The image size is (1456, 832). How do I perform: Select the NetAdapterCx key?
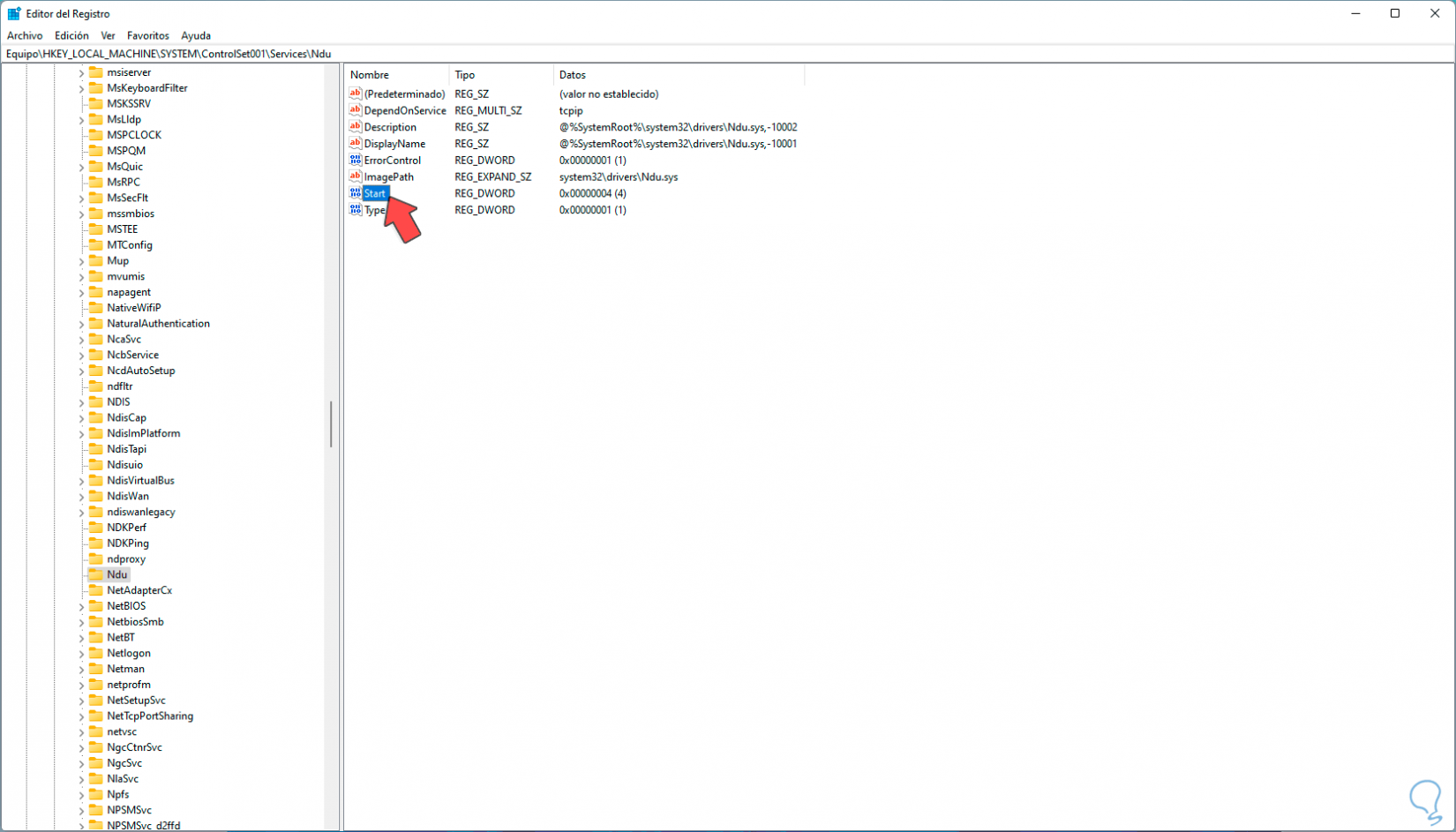[139, 590]
